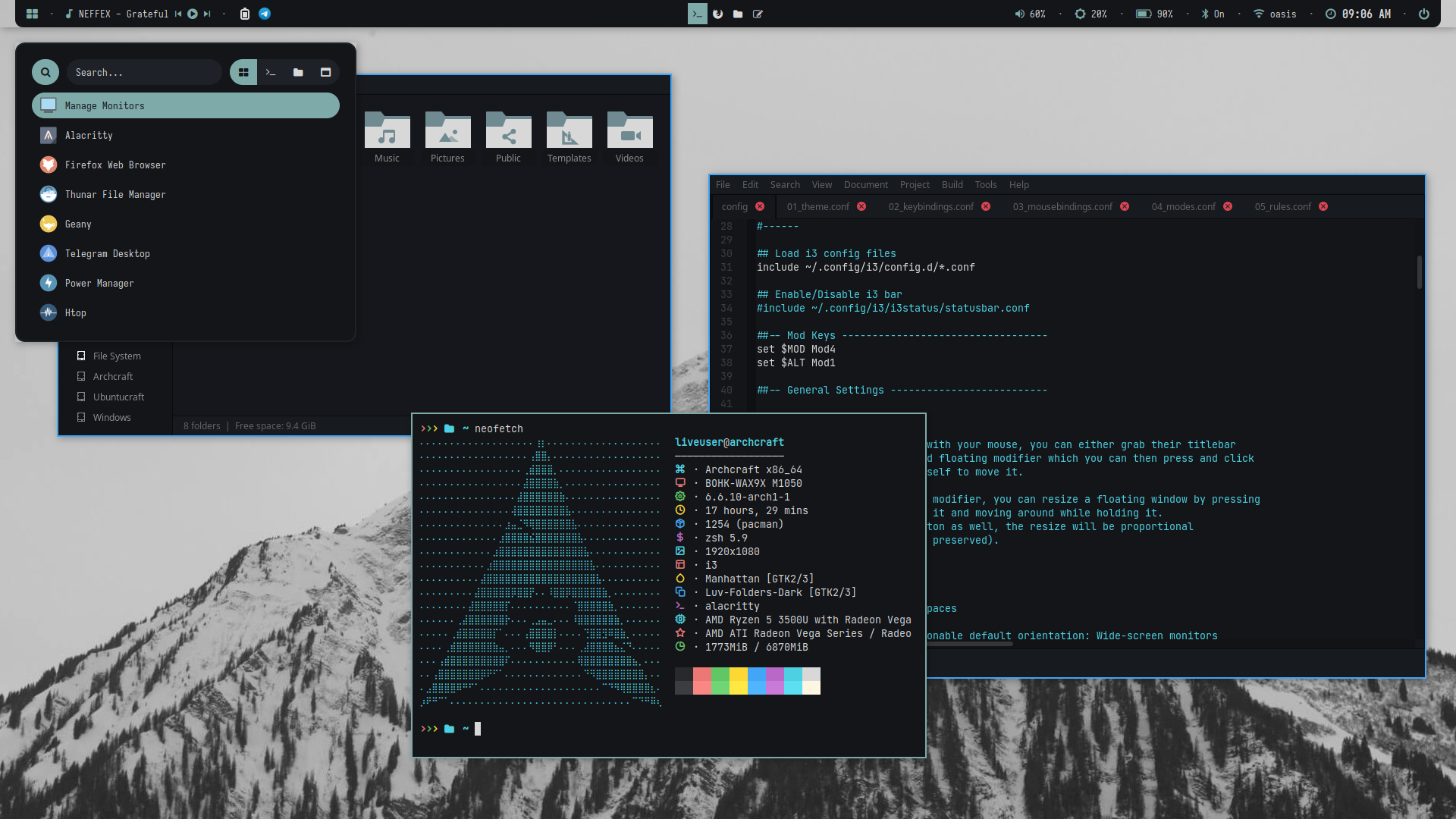Switch to 02_keybindings.conf tab

pos(930,206)
